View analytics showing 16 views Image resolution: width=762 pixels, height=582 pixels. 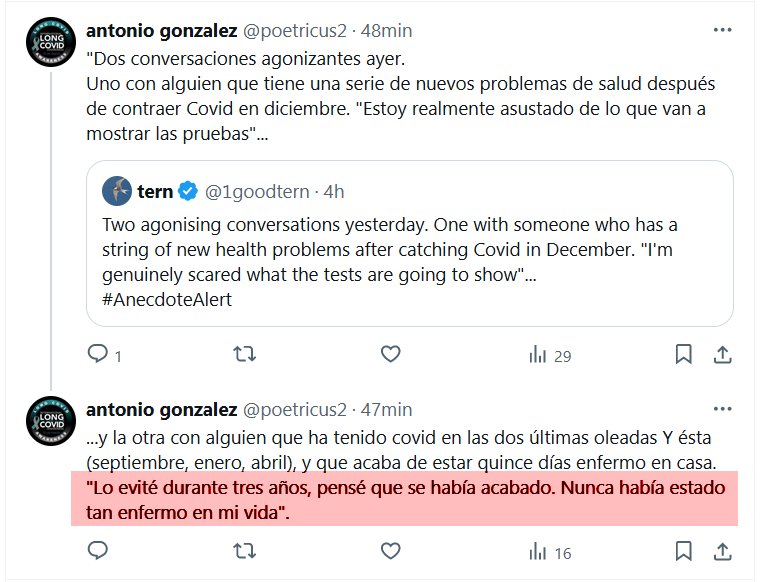click(549, 551)
